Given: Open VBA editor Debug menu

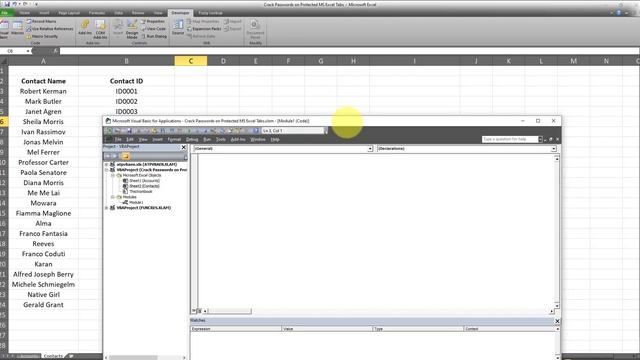Looking at the screenshot, I should (192, 139).
